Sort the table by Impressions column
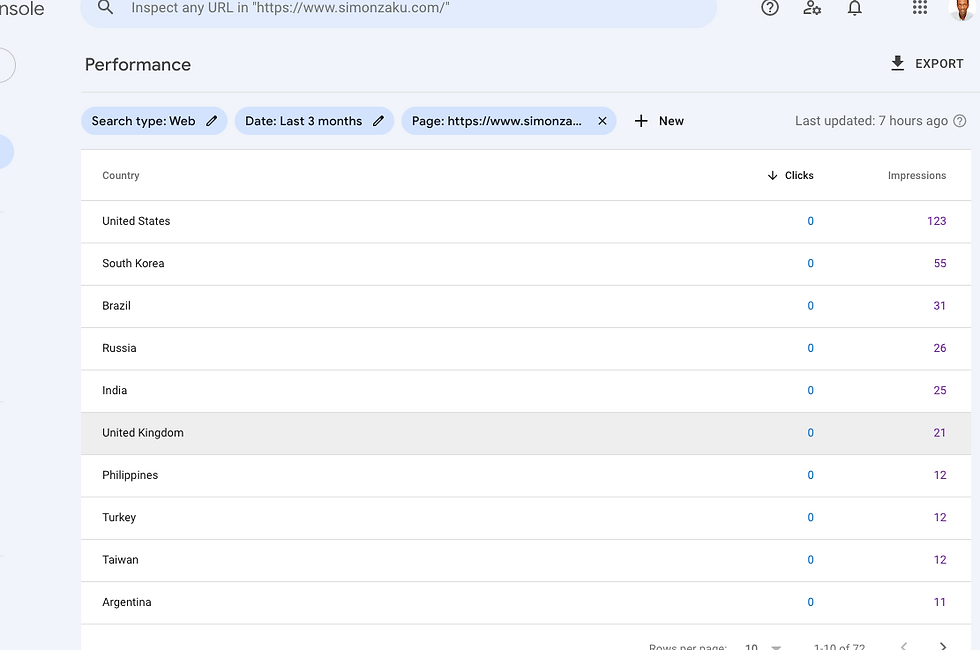Image resolution: width=980 pixels, height=650 pixels. coord(916,176)
